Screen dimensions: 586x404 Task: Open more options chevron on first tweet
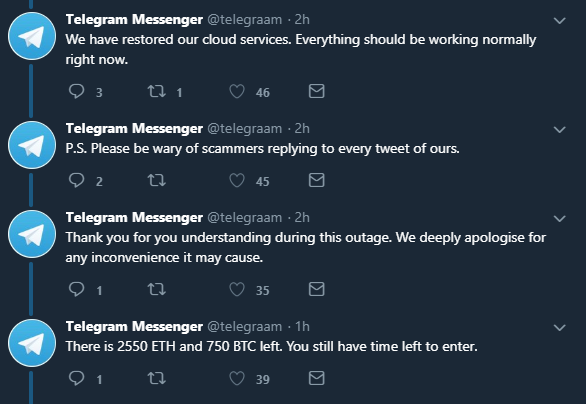(559, 21)
